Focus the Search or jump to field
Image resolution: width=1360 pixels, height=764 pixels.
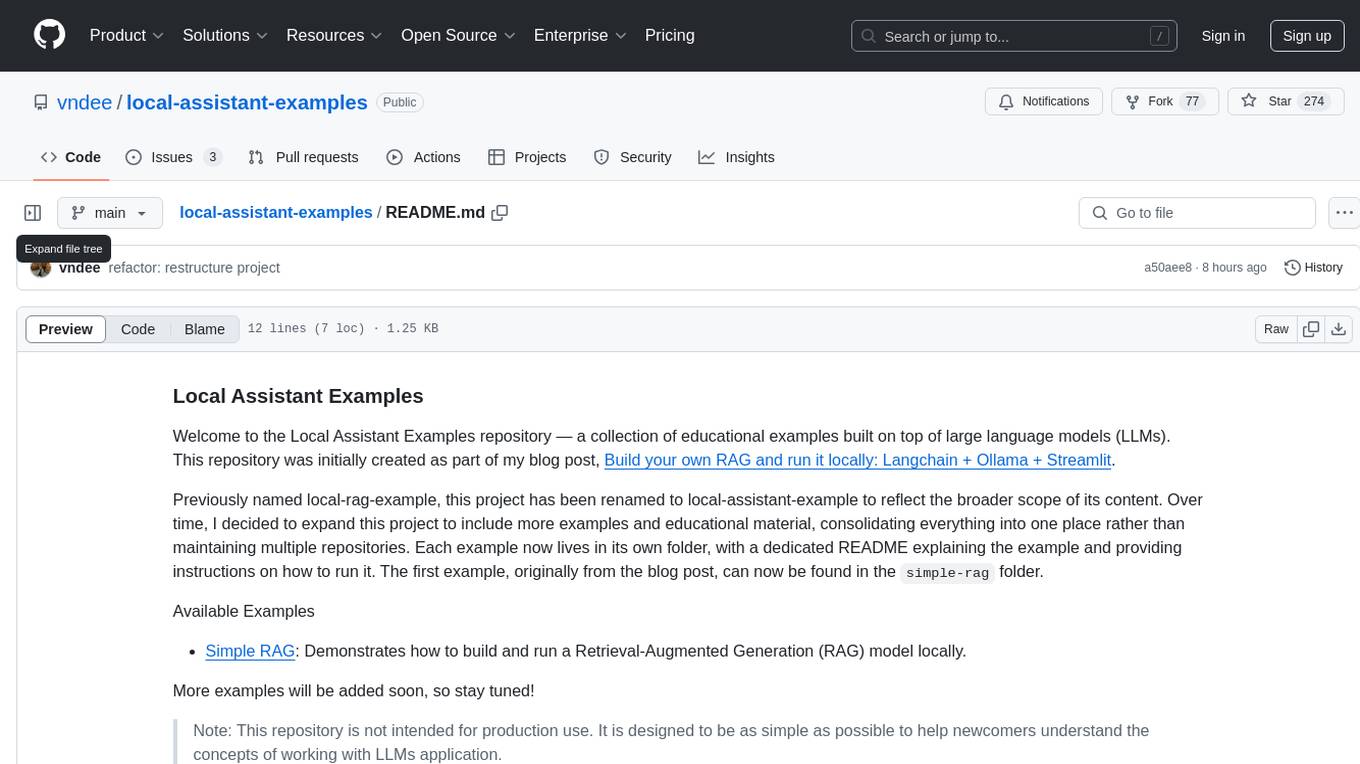point(1015,36)
